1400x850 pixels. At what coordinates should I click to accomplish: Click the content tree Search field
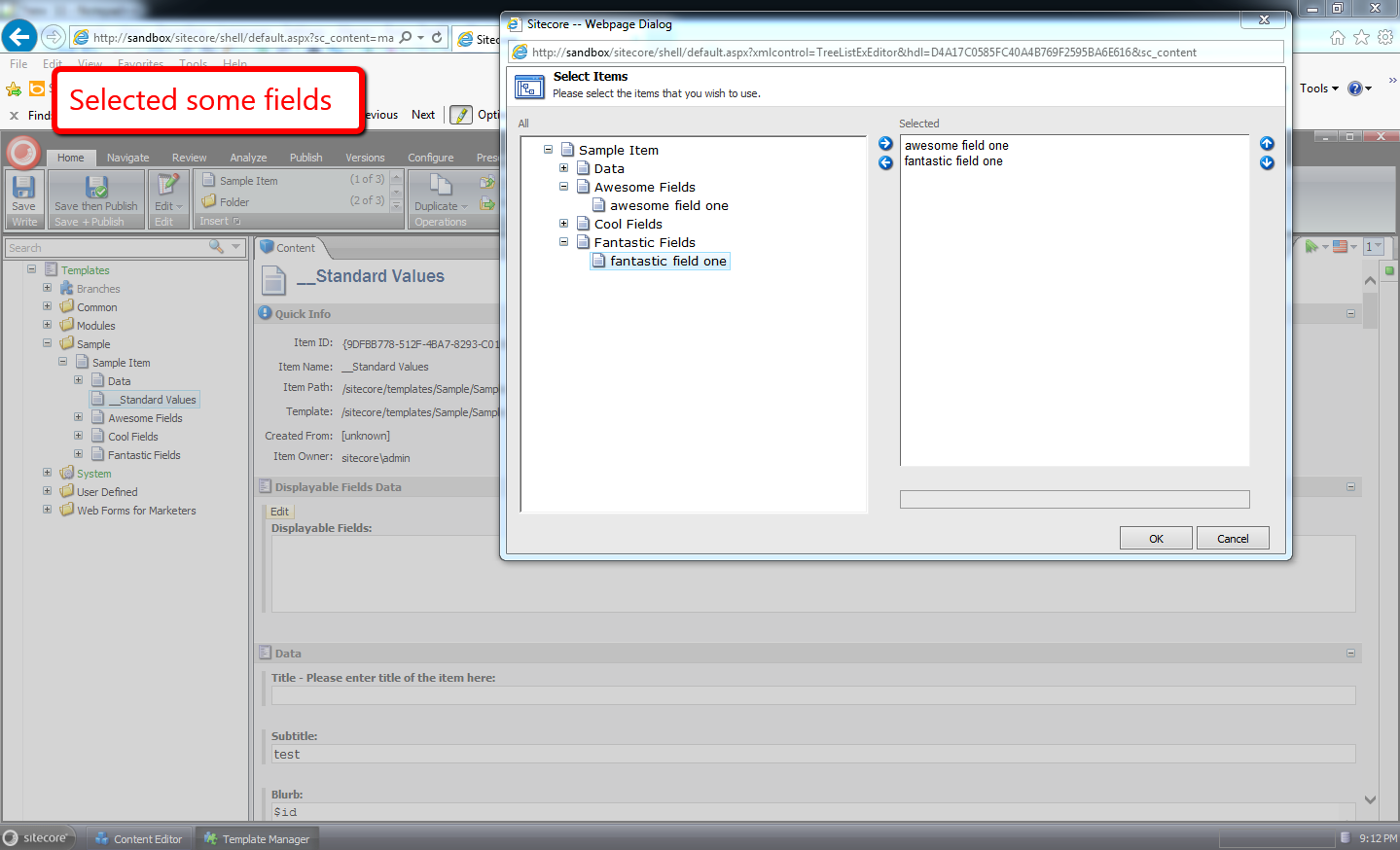coord(107,248)
